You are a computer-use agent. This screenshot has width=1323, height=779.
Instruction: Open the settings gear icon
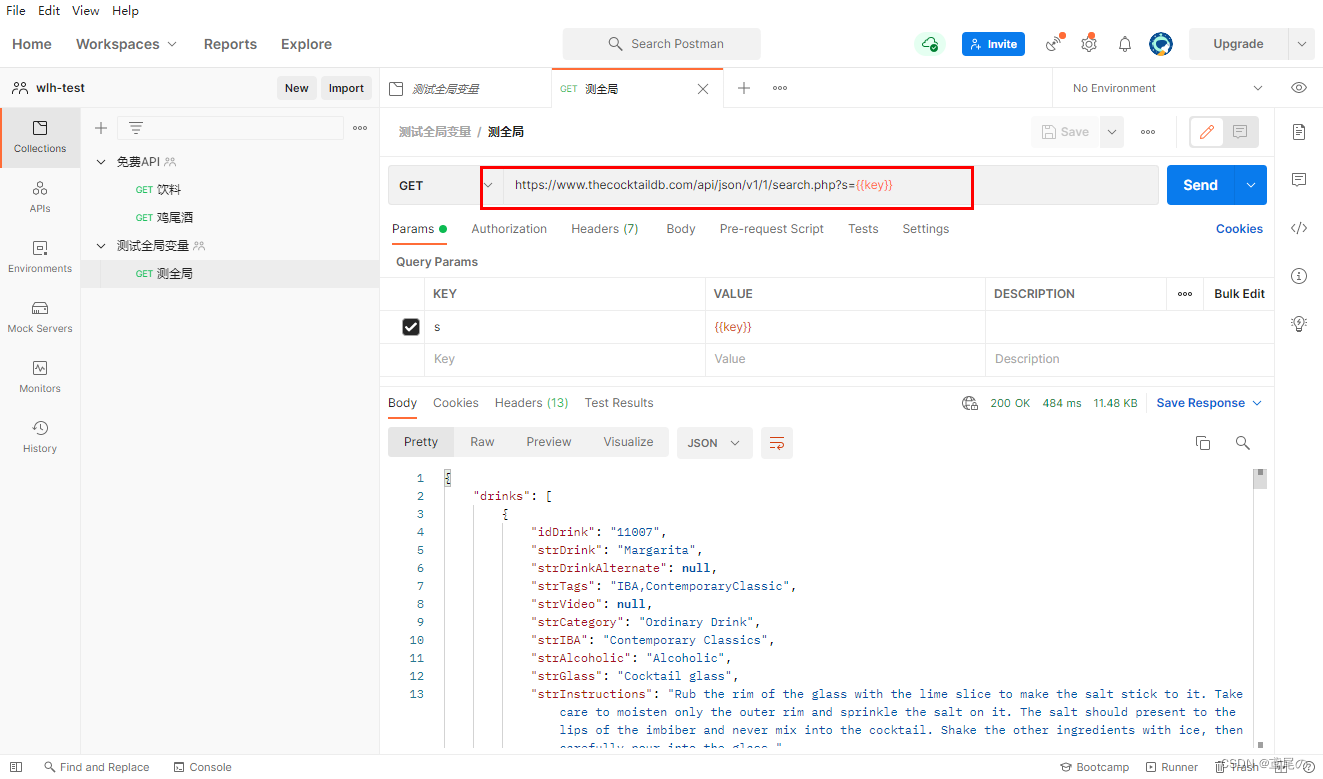coord(1089,44)
